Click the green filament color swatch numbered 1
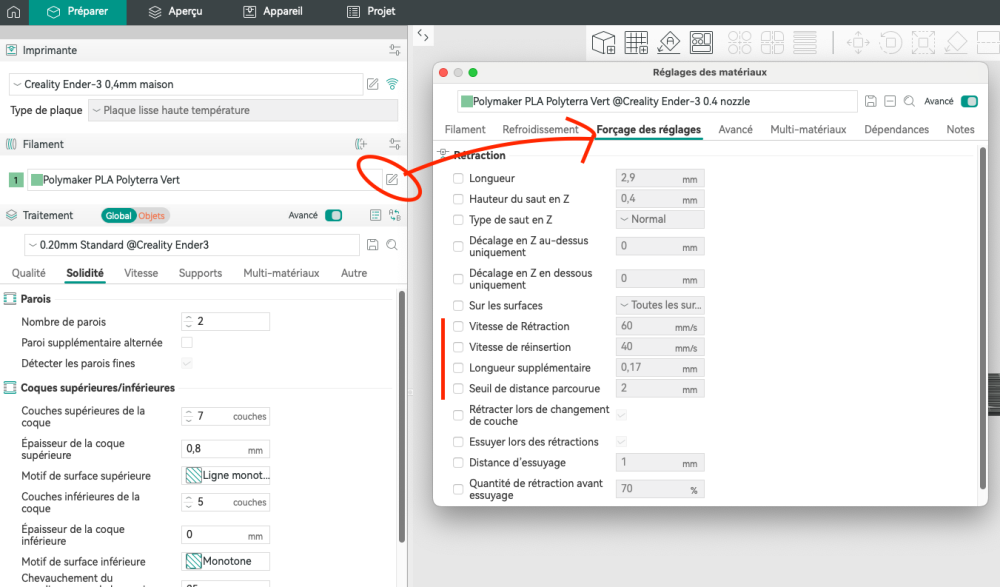This screenshot has width=1000, height=587. tap(16, 180)
